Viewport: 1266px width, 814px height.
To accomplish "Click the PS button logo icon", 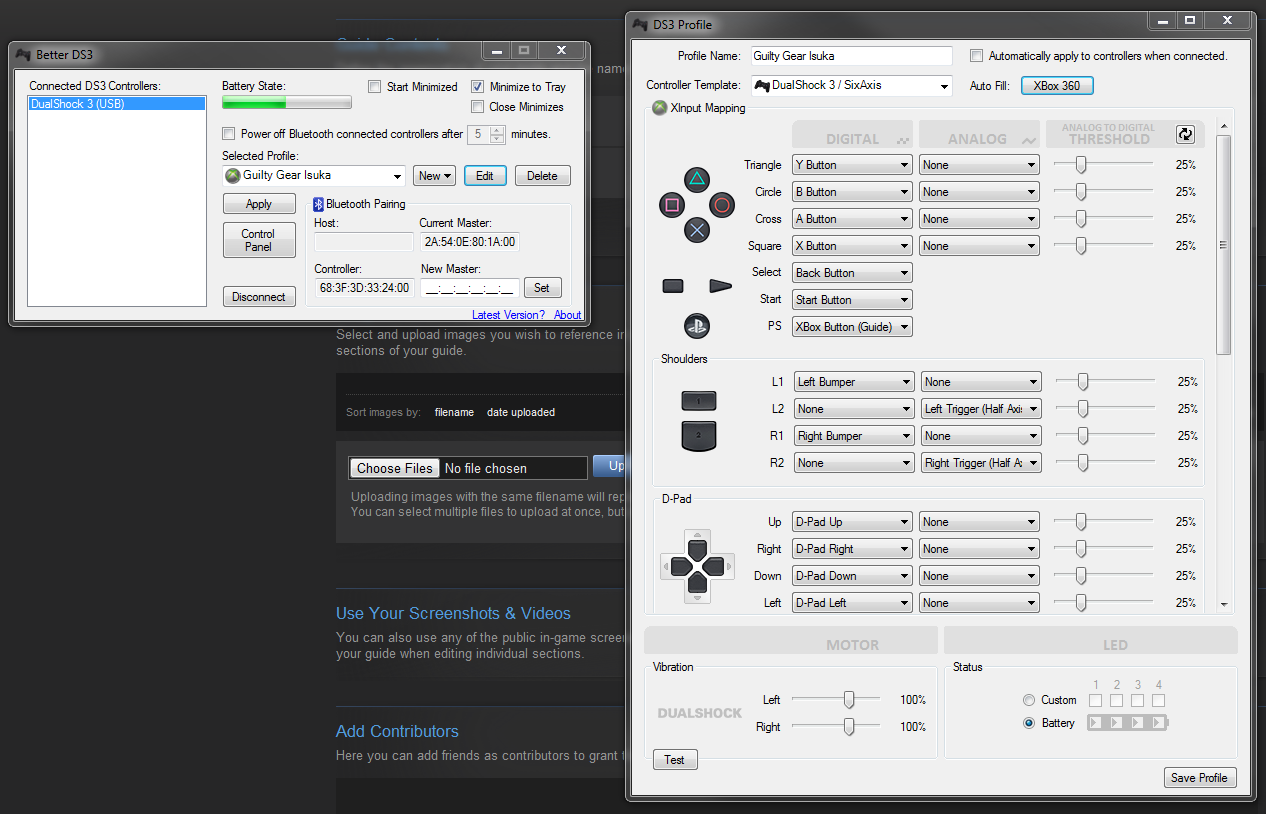I will [x=697, y=325].
